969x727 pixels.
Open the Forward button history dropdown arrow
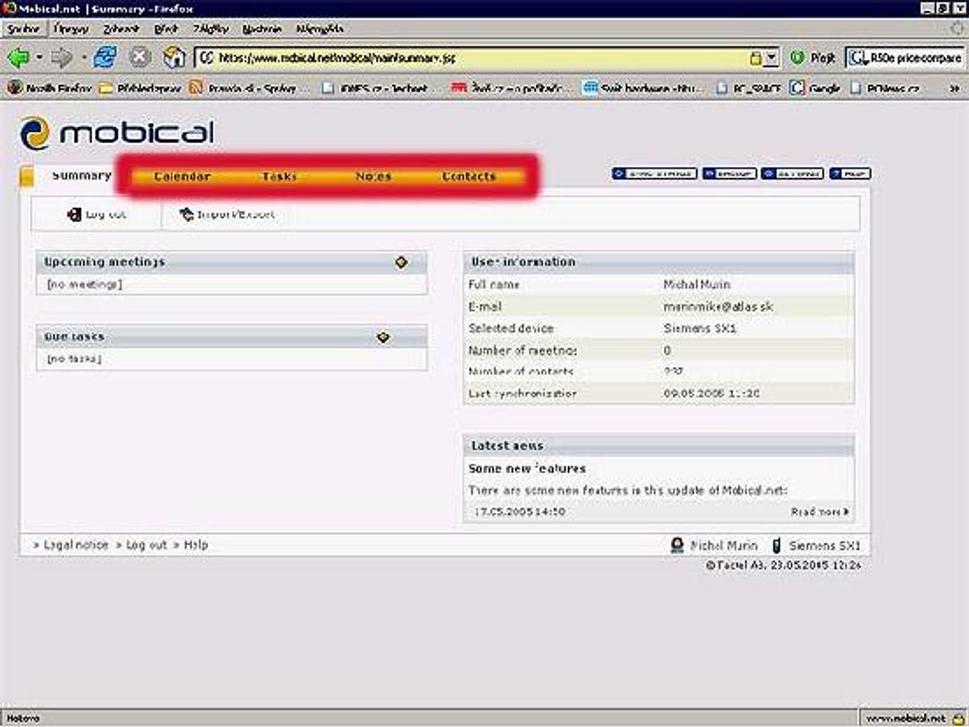[82, 58]
